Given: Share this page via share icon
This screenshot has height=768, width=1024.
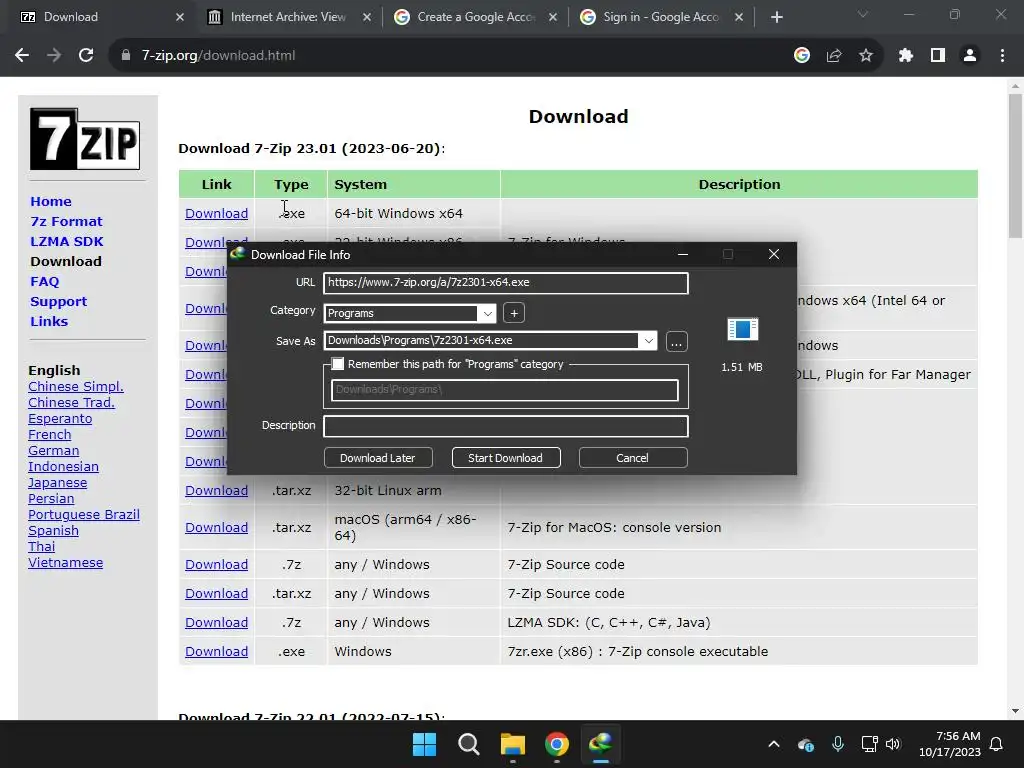Looking at the screenshot, I should pos(834,56).
